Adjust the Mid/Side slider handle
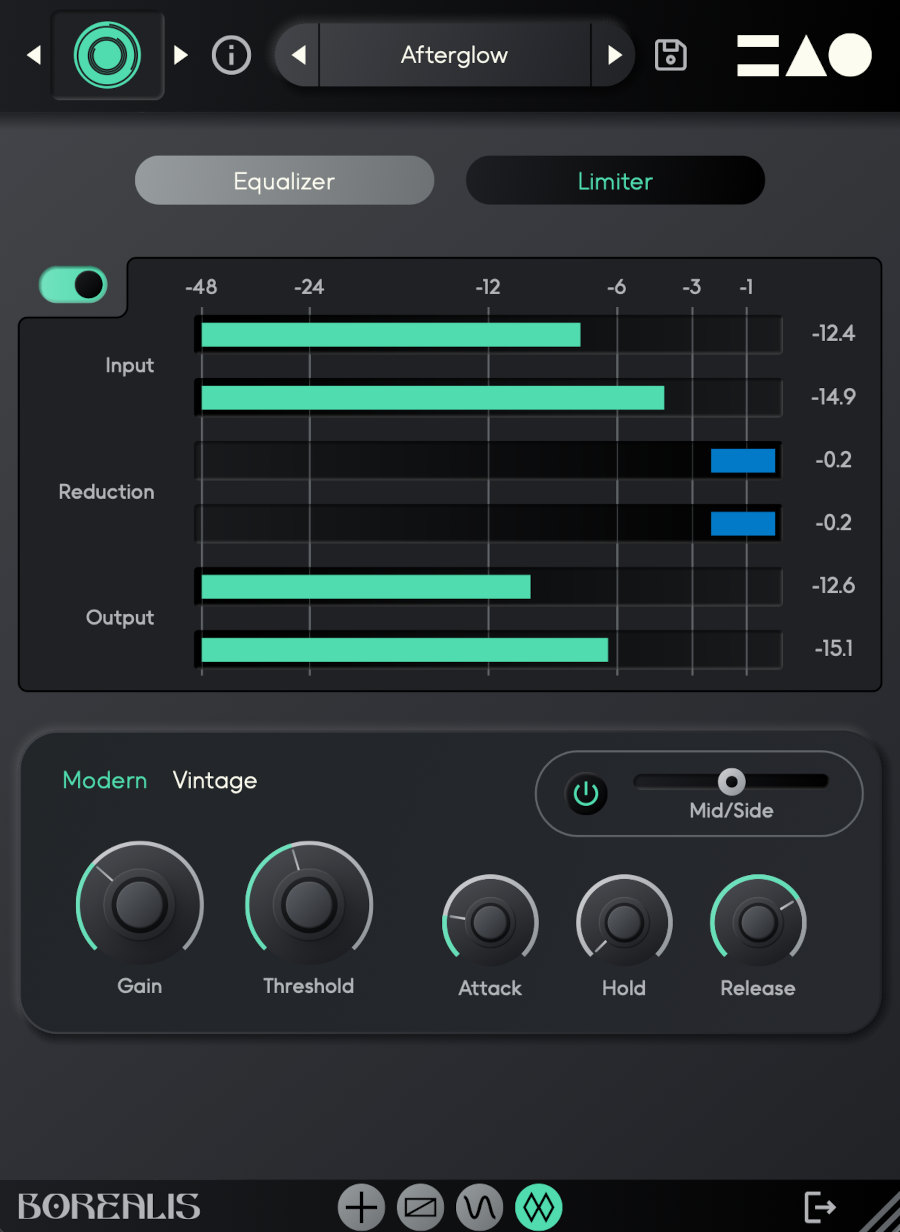 731,781
